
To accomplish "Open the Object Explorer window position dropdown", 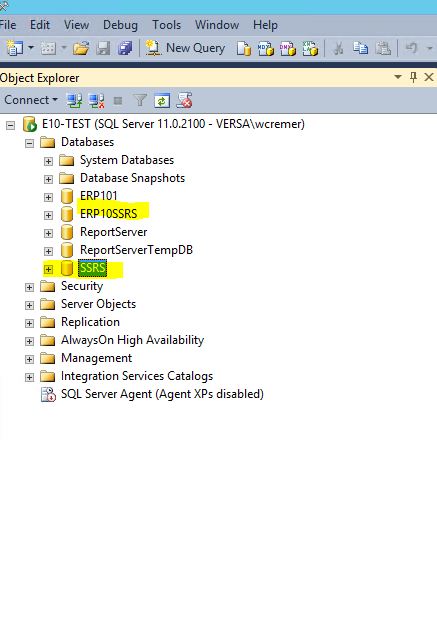I will [x=398, y=77].
